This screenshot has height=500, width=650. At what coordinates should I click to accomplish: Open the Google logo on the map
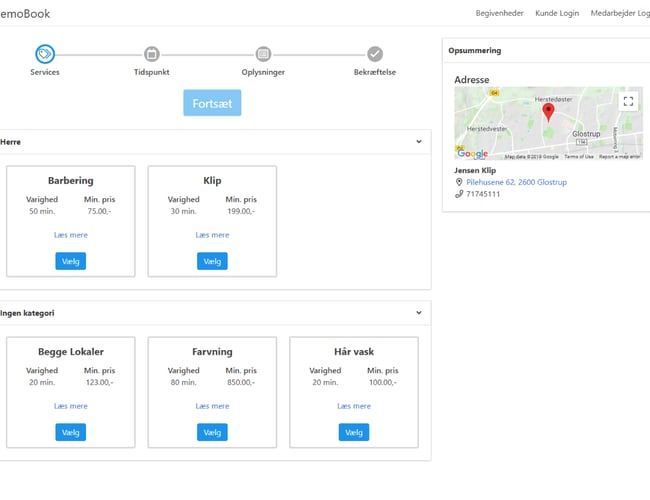pyautogui.click(x=472, y=153)
